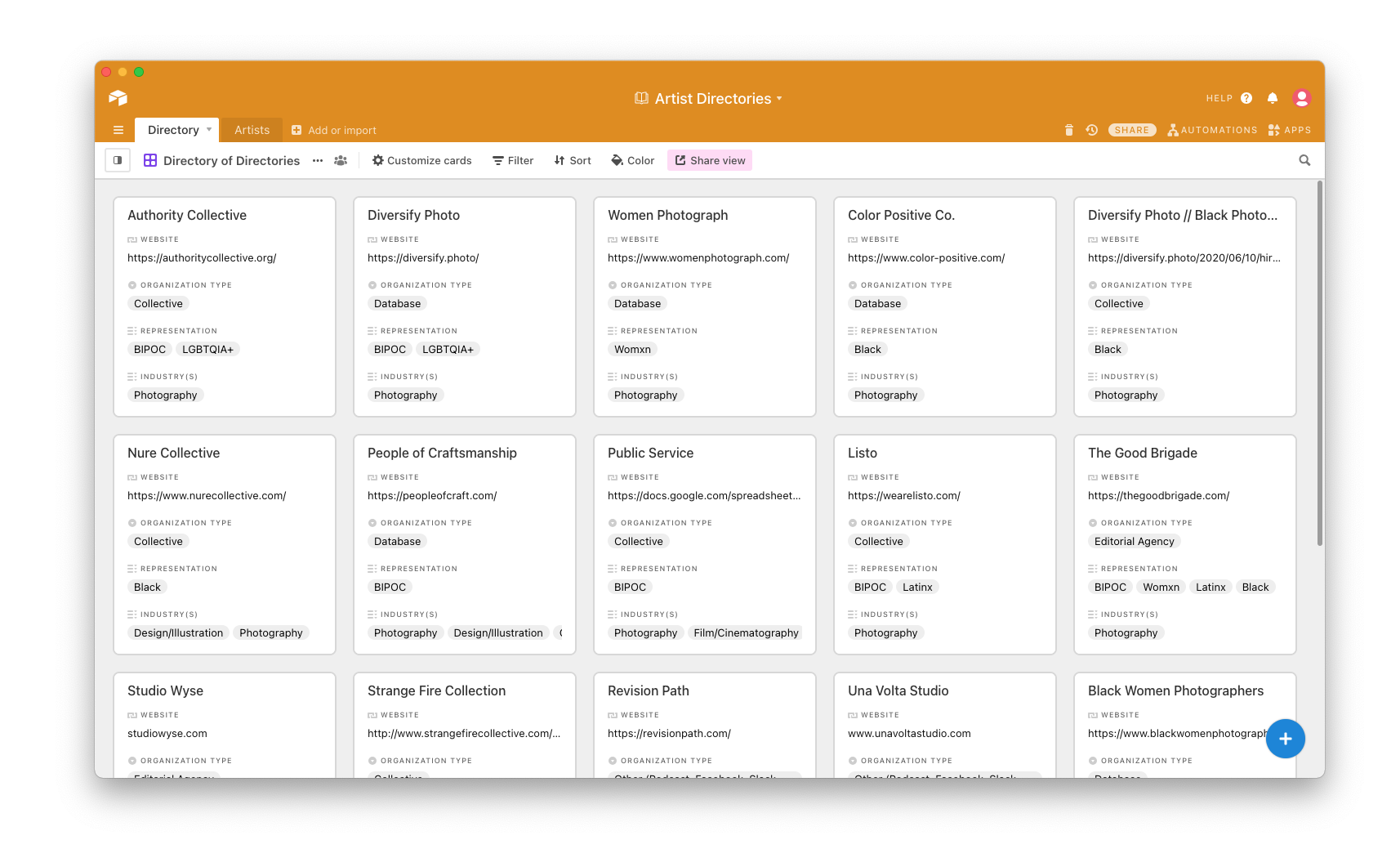Open the Diversify Photo card title

413,215
